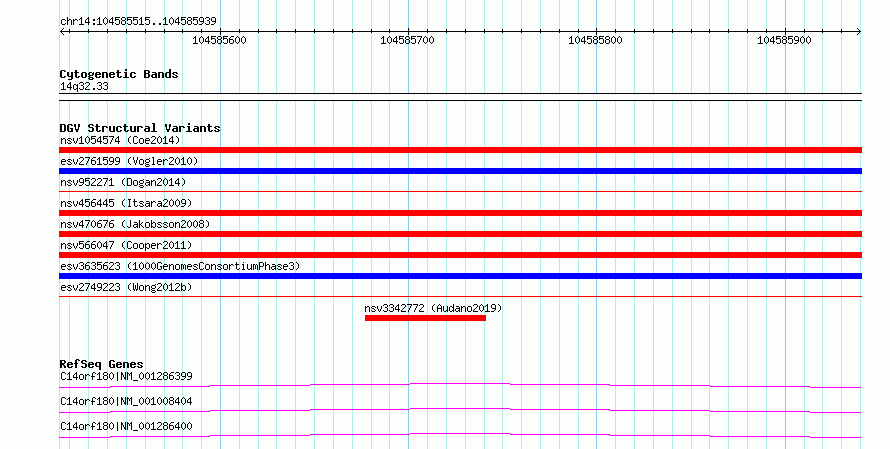Click the 104585800 ruler position
The width and height of the screenshot is (890, 449).
tap(595, 40)
